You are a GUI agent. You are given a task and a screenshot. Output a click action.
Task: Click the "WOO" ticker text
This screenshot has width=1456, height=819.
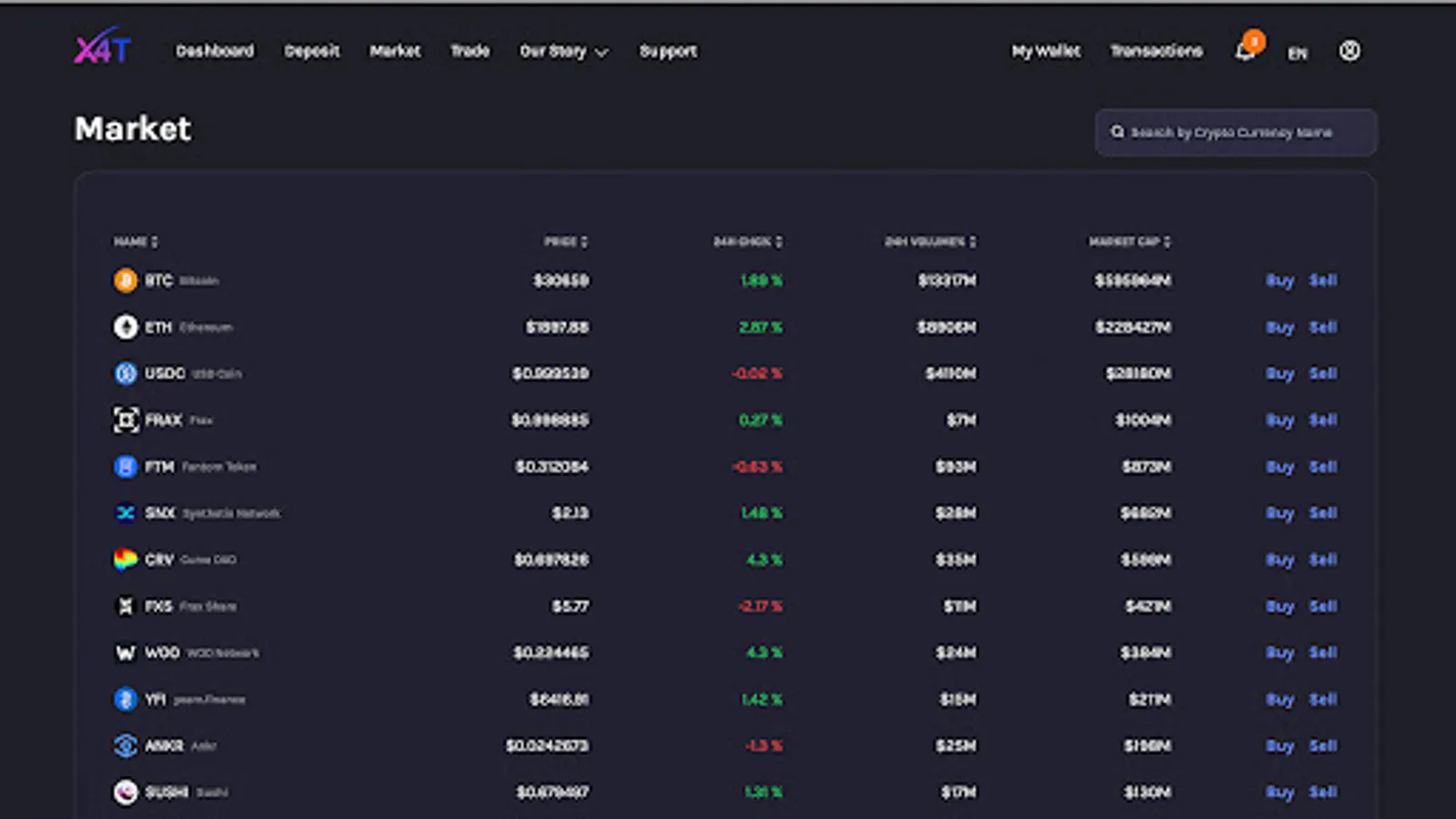click(162, 652)
